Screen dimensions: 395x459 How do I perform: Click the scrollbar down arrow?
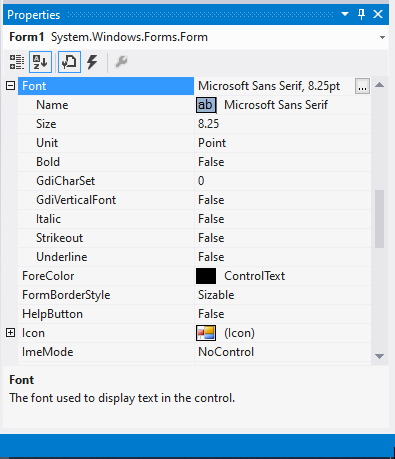[x=379, y=356]
